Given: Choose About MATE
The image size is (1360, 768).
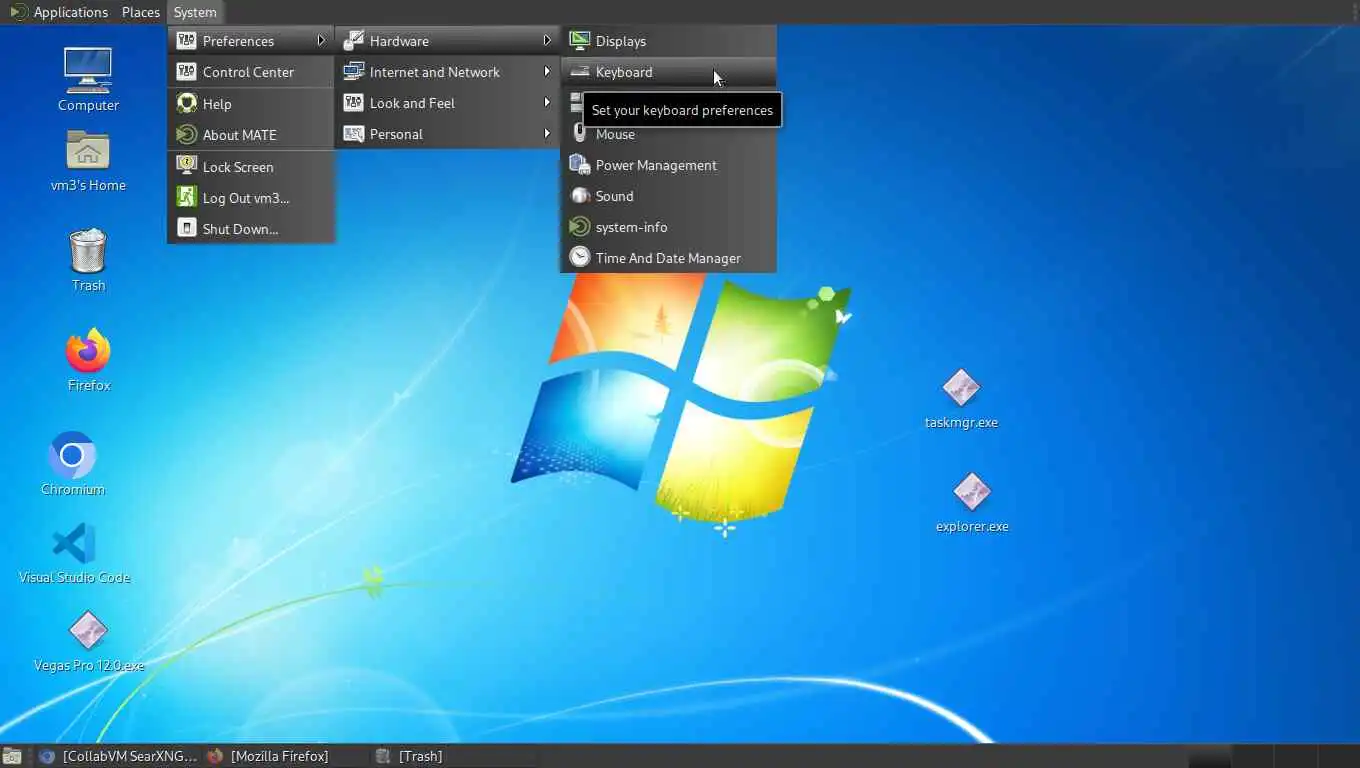Looking at the screenshot, I should pos(251,135).
